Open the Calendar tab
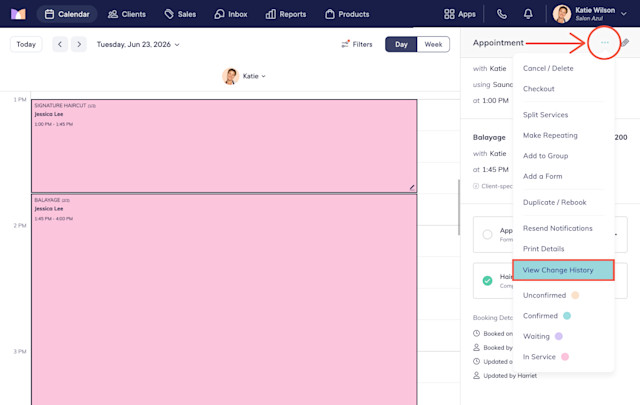 pos(67,14)
